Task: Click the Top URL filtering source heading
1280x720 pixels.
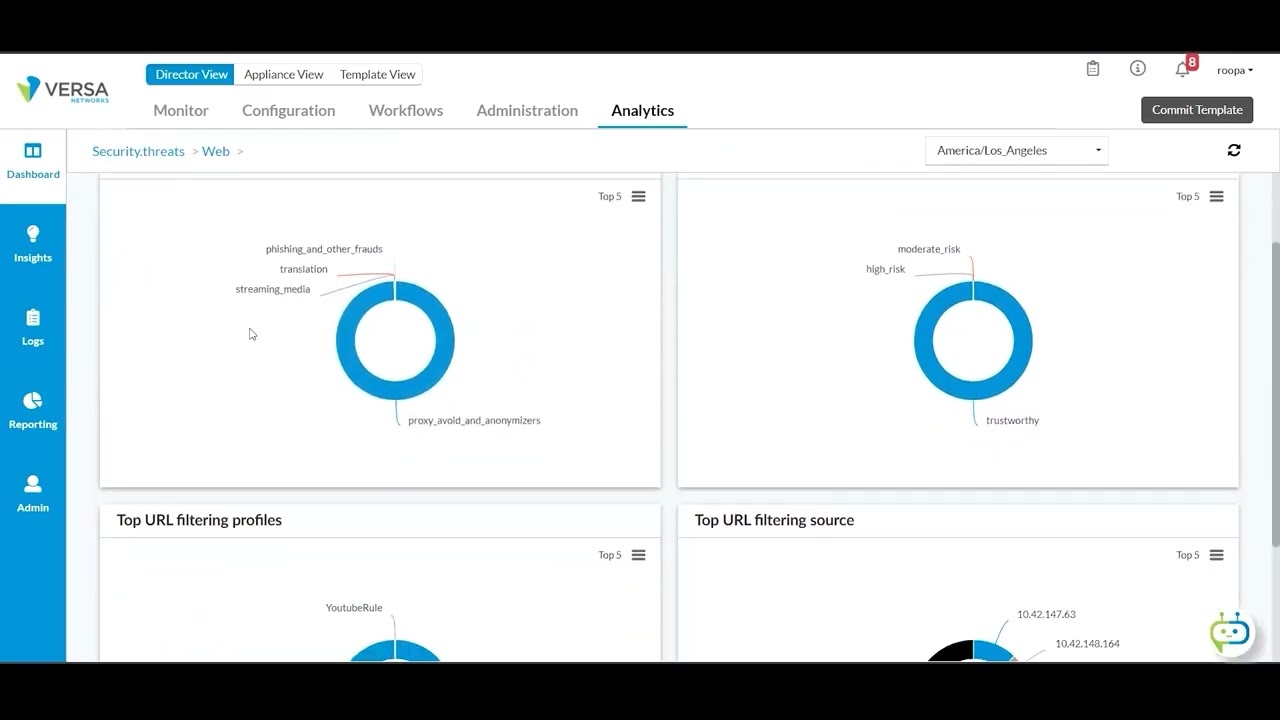Action: click(774, 520)
